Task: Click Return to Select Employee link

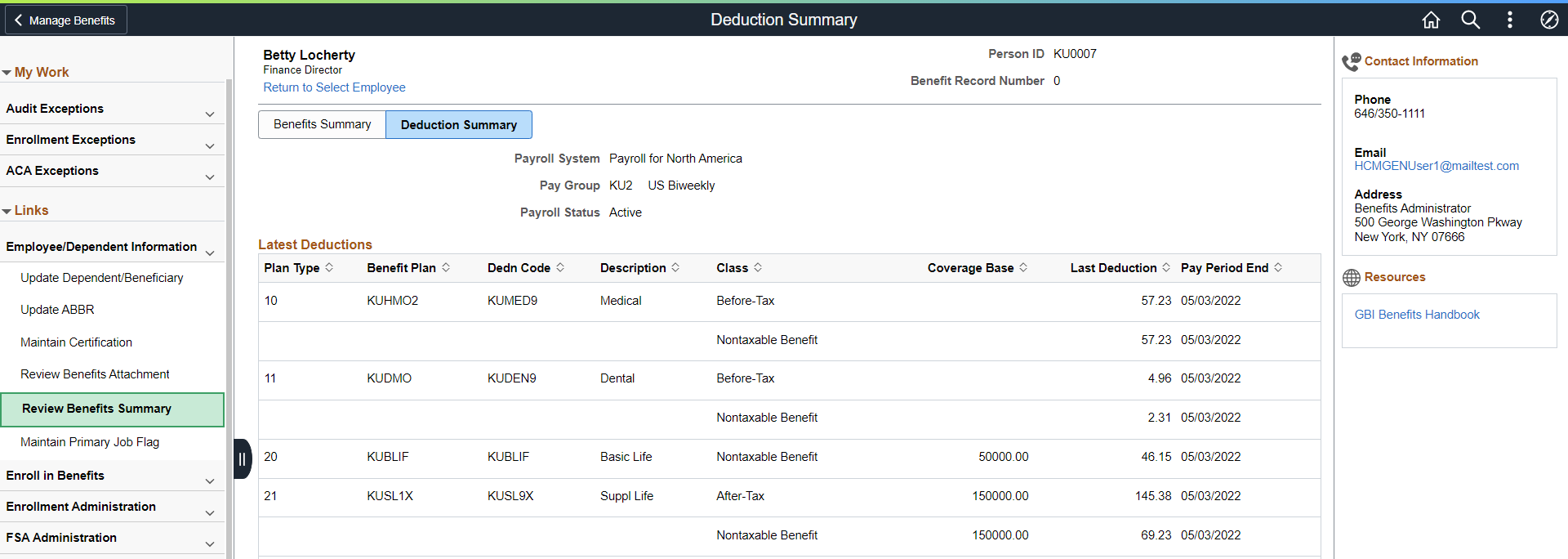Action: pyautogui.click(x=334, y=87)
